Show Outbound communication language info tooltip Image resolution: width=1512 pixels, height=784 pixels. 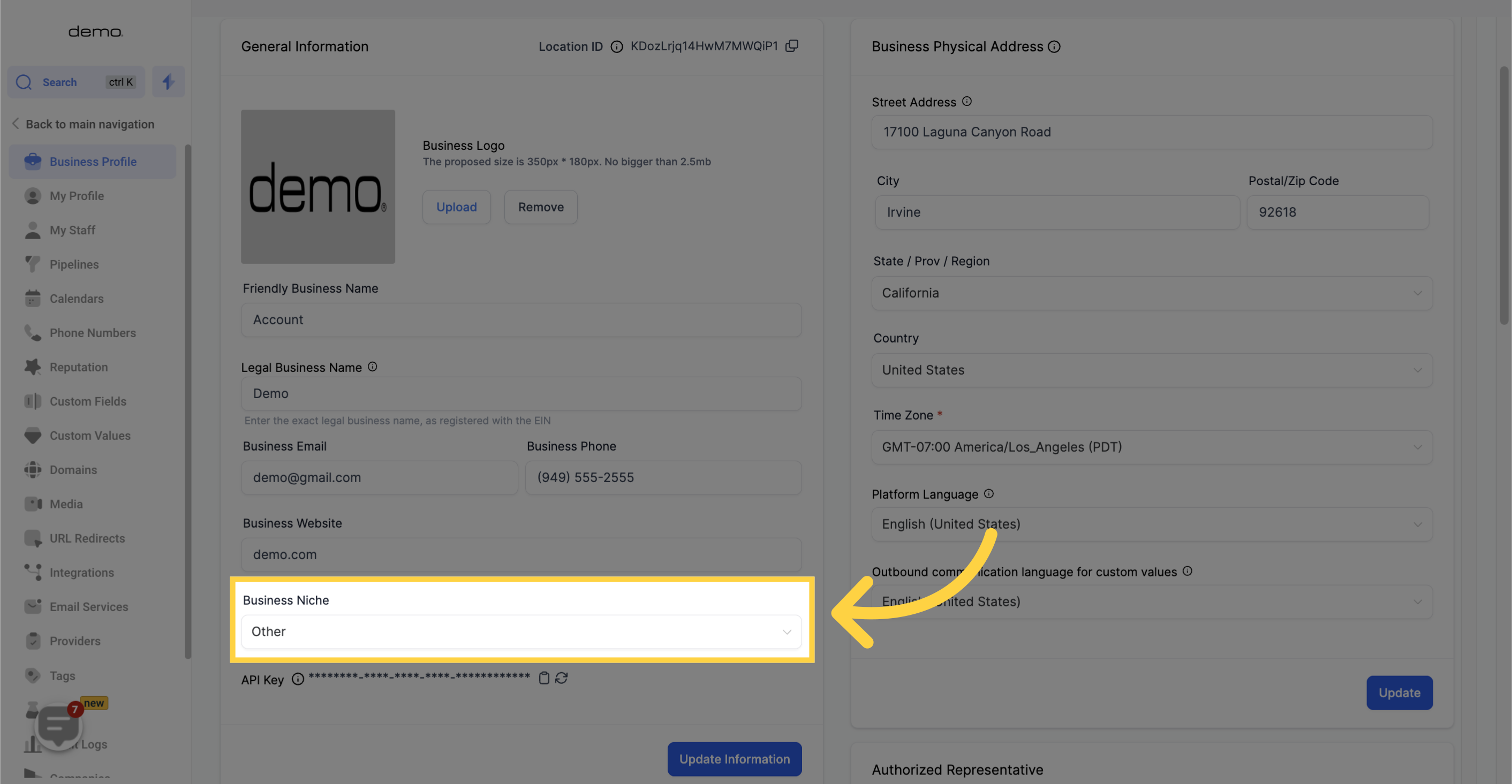(1188, 571)
